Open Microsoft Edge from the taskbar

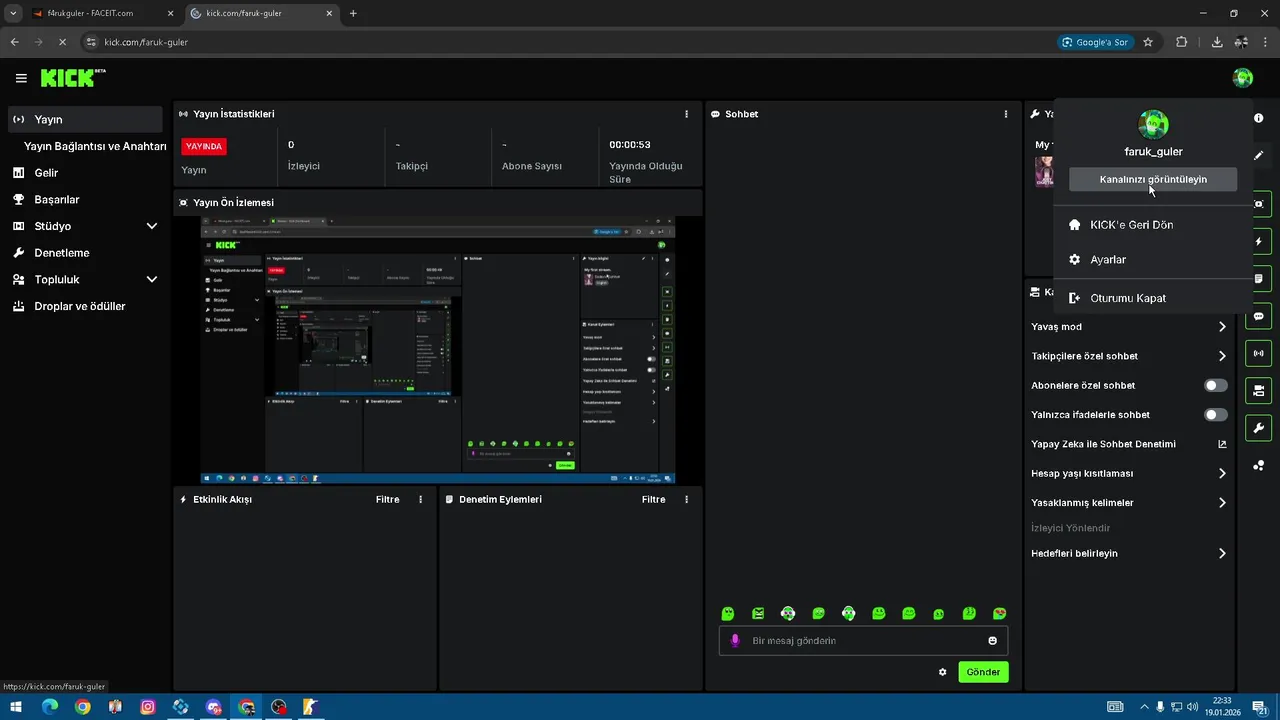(x=50, y=707)
